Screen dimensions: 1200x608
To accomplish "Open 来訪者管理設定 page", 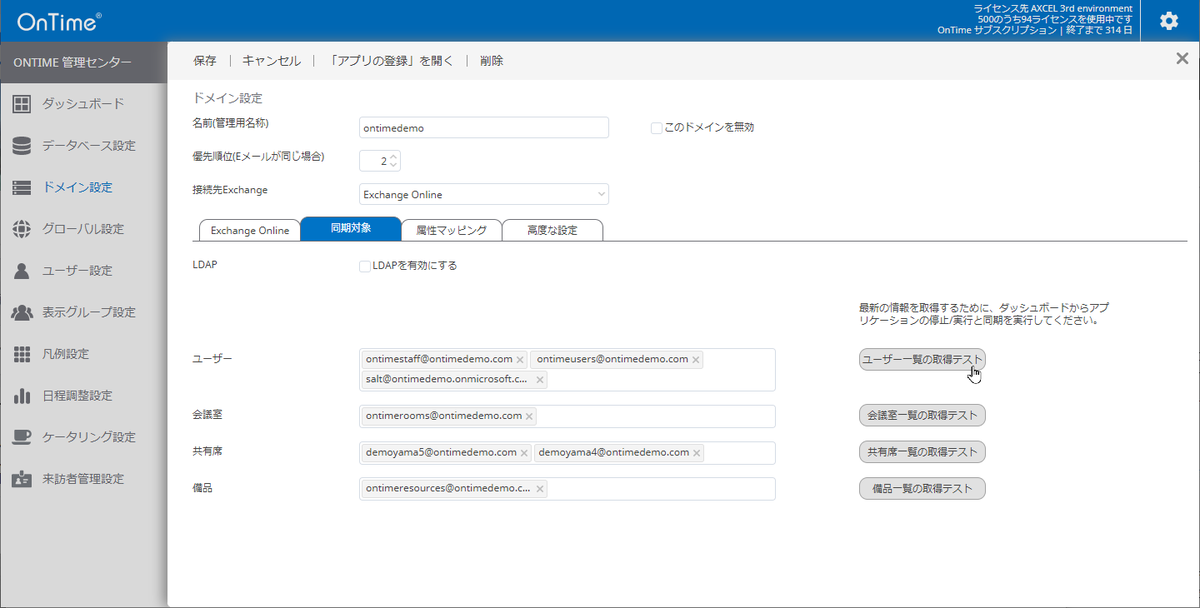I will (x=83, y=479).
